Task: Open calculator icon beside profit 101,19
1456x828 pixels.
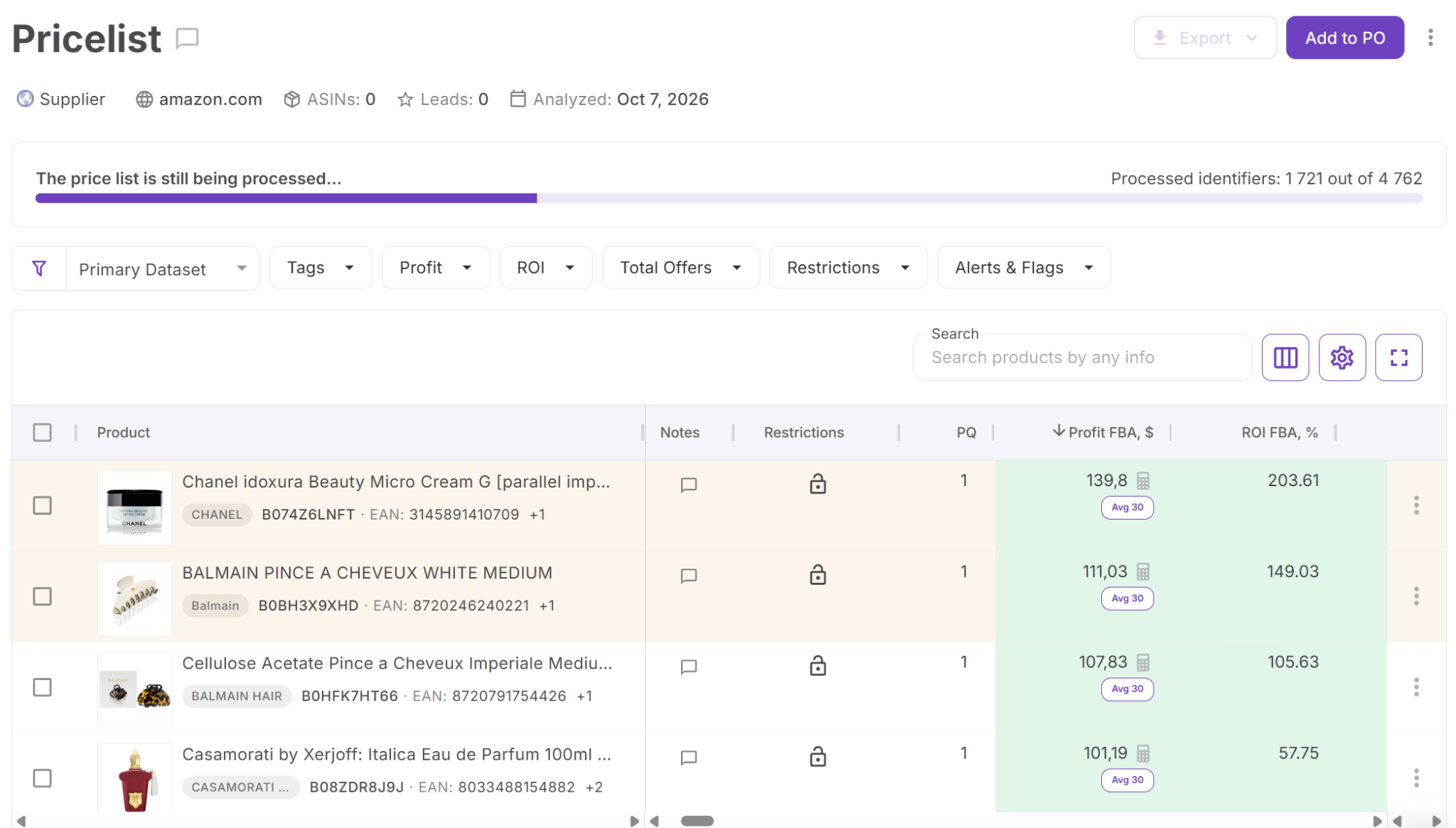Action: (x=1142, y=753)
